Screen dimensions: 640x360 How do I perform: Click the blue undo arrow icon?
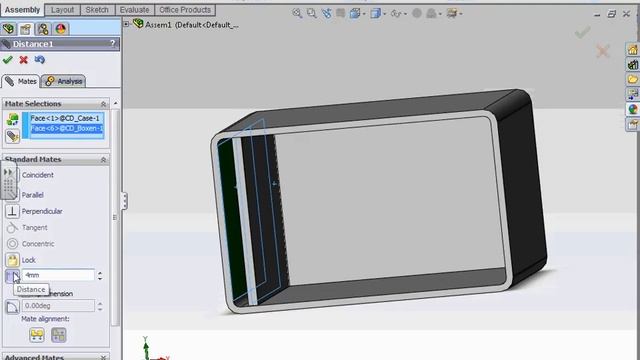[40, 60]
